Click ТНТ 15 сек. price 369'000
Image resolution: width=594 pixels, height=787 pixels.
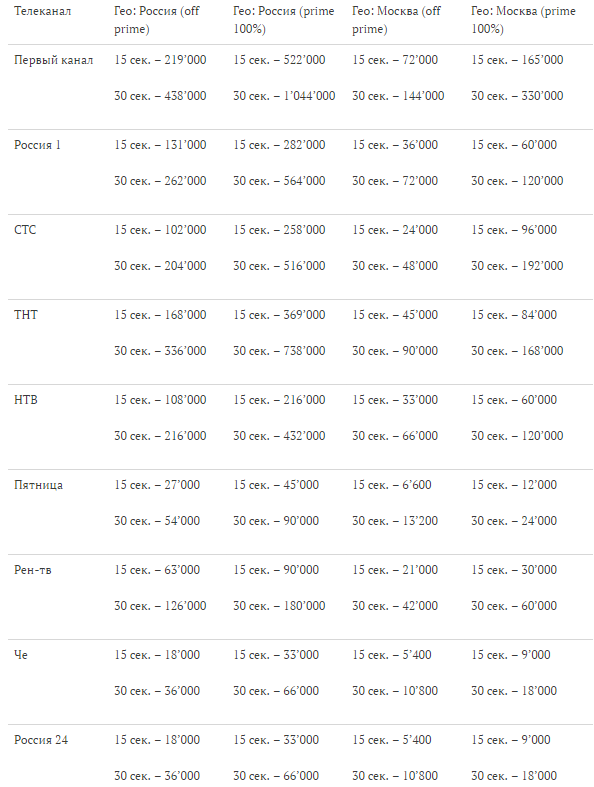pyautogui.click(x=279, y=315)
